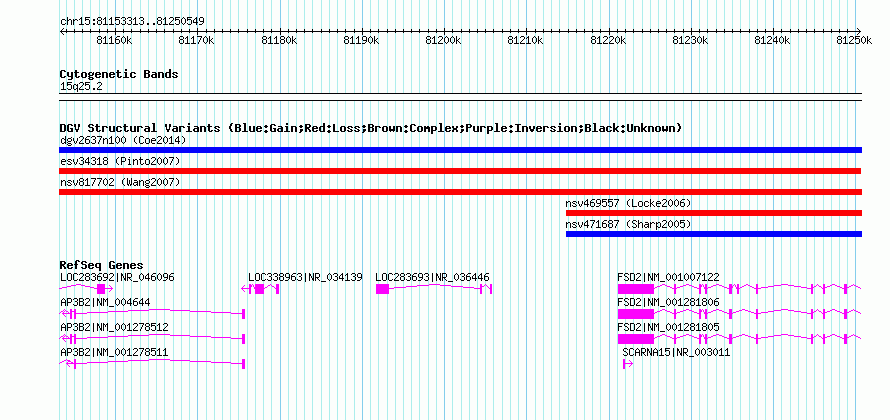The image size is (890, 420).
Task: Click the Cytogenetic Bands track title
Action: coord(119,74)
